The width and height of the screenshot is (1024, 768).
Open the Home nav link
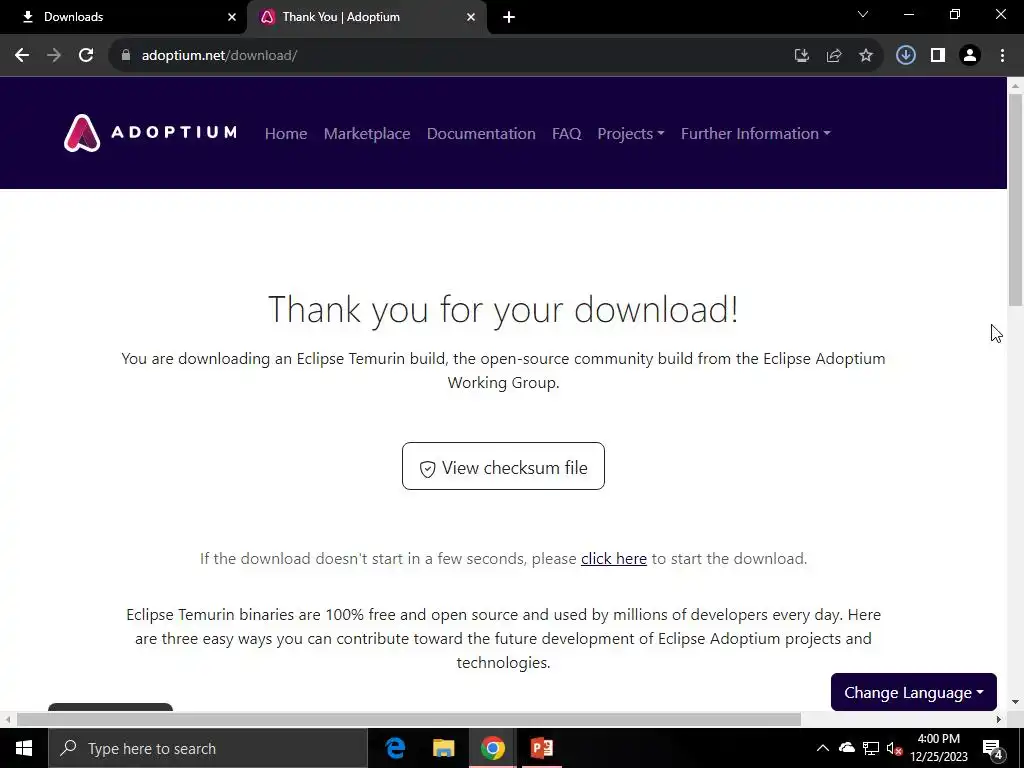[286, 134]
